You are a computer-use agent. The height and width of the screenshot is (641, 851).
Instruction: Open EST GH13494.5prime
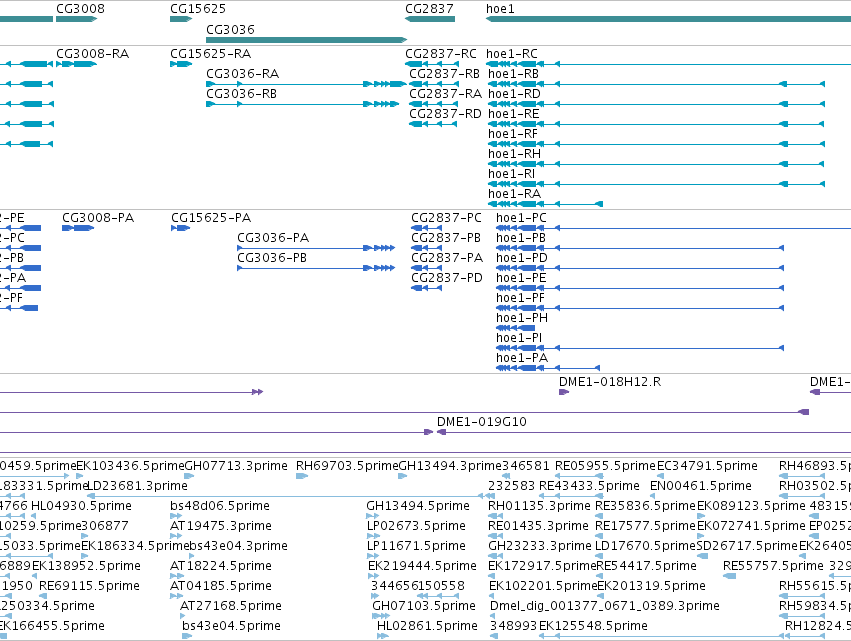tap(418, 506)
